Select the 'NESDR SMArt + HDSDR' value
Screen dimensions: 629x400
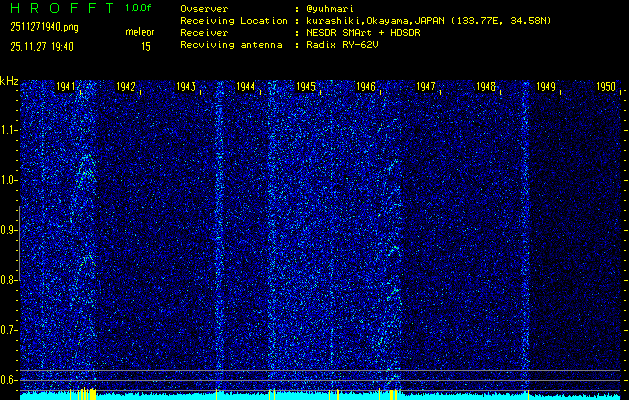pos(363,33)
